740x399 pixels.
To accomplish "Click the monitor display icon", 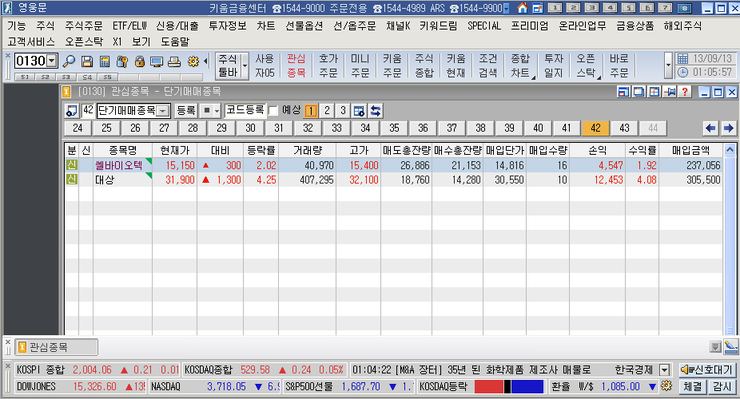I will 156,61.
